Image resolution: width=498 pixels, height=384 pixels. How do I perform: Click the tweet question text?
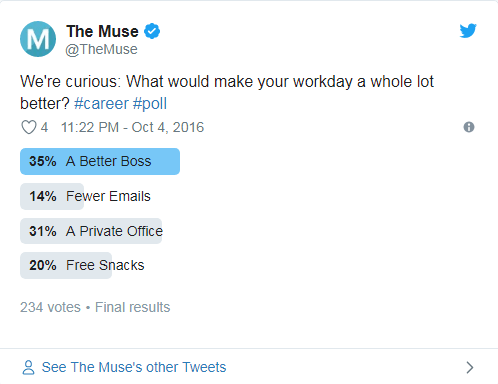(227, 92)
